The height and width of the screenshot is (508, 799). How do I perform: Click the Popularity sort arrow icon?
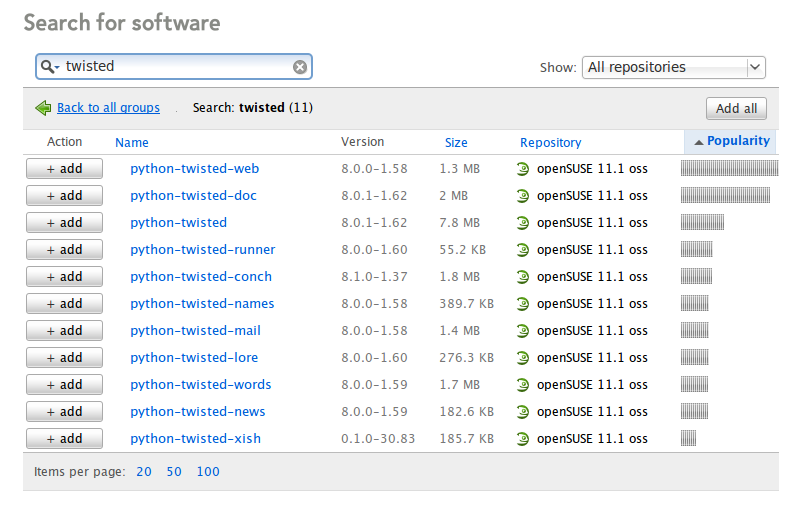tap(699, 142)
